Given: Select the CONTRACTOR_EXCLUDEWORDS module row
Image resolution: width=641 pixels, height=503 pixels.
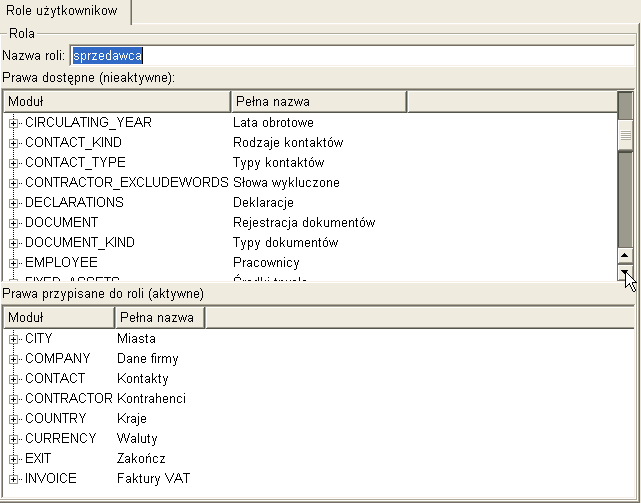Looking at the screenshot, I should pos(127,182).
